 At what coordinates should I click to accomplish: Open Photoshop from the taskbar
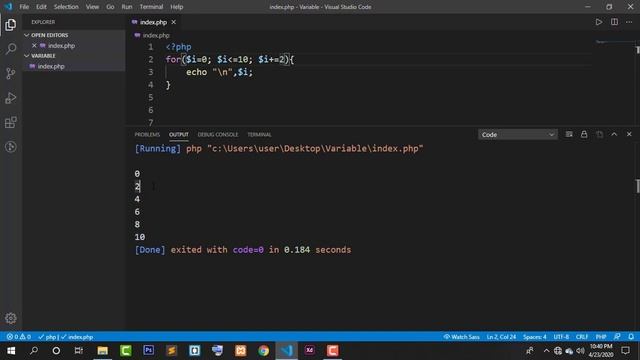point(149,351)
